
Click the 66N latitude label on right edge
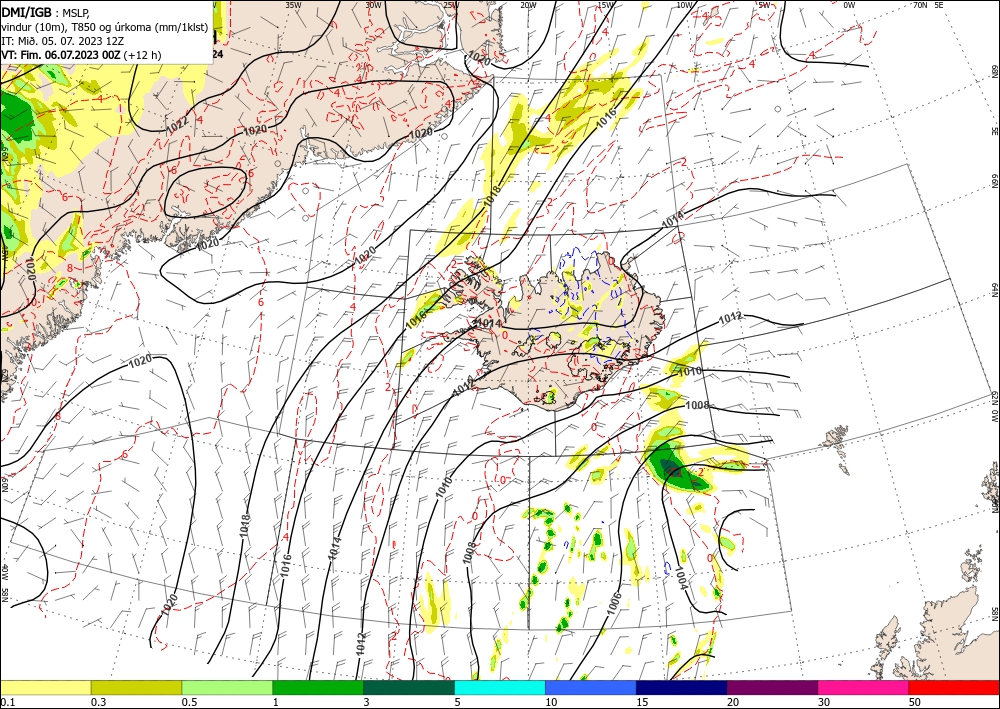pyautogui.click(x=994, y=183)
